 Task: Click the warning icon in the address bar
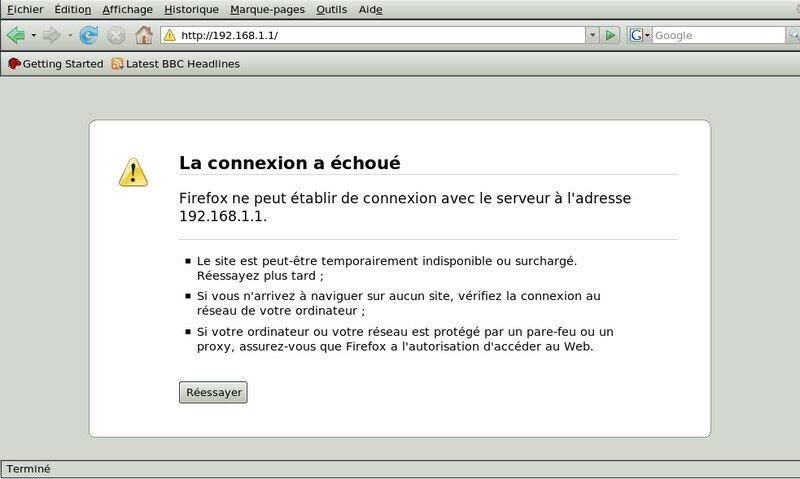169,35
